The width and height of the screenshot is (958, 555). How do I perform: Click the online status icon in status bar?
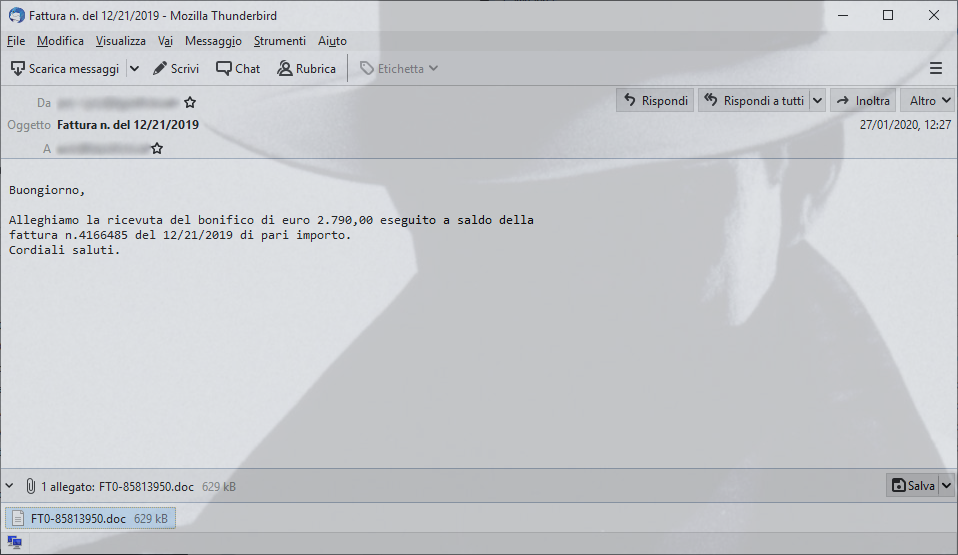pyautogui.click(x=14, y=542)
